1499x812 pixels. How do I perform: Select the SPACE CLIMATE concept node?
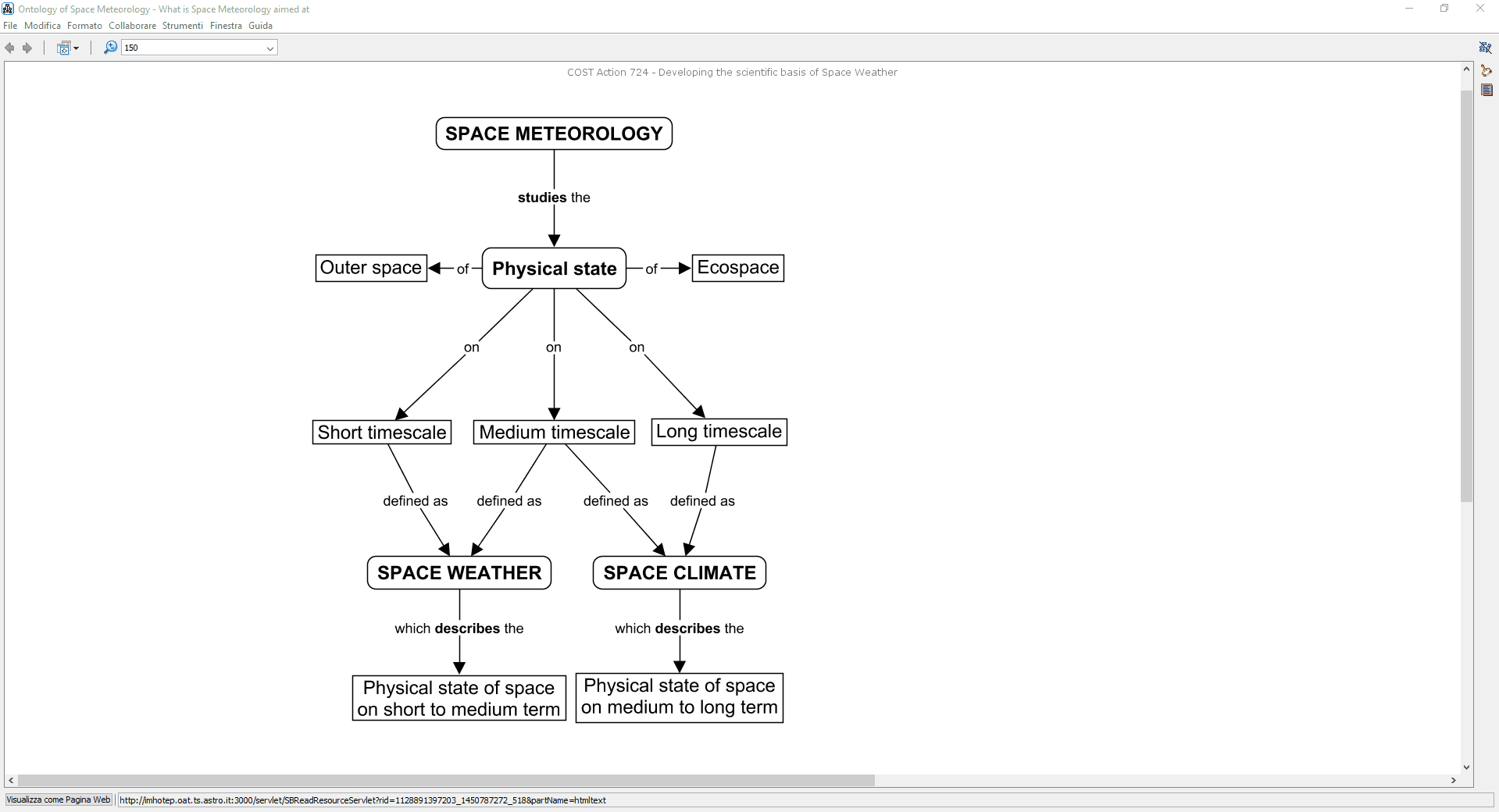[x=680, y=572]
